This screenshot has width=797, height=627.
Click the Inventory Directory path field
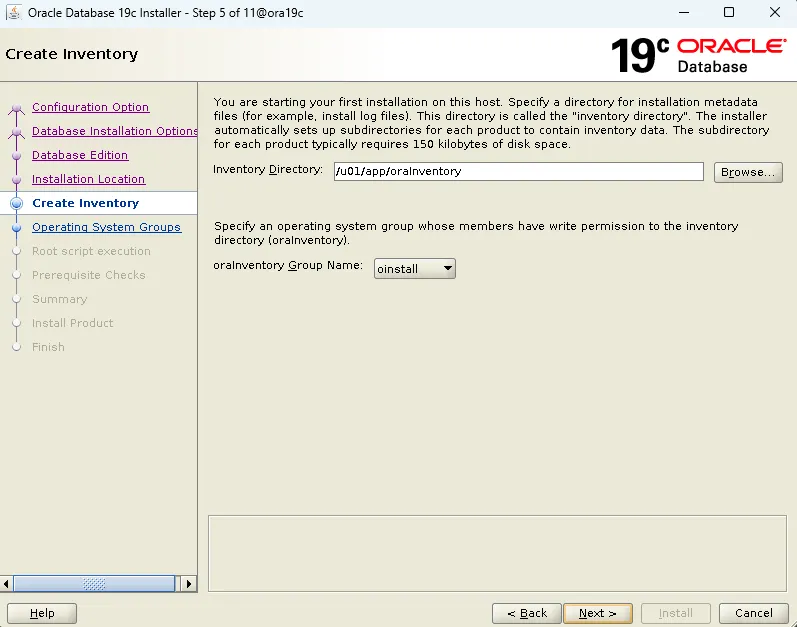518,171
